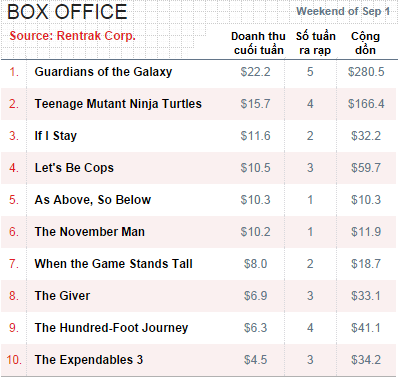Choose The November Man row title
The width and height of the screenshot is (398, 377).
tap(90, 232)
